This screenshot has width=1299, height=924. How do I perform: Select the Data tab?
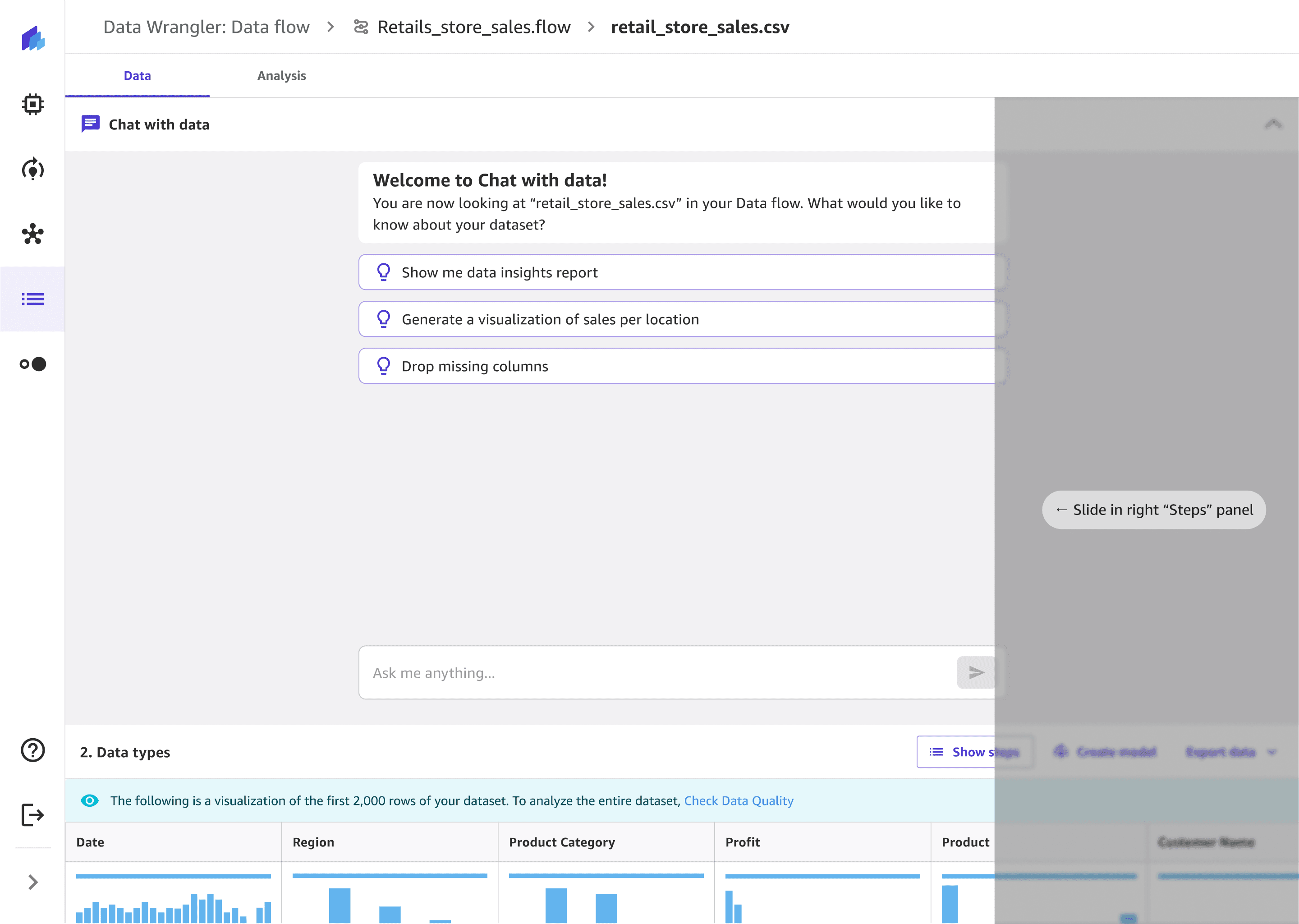(137, 76)
